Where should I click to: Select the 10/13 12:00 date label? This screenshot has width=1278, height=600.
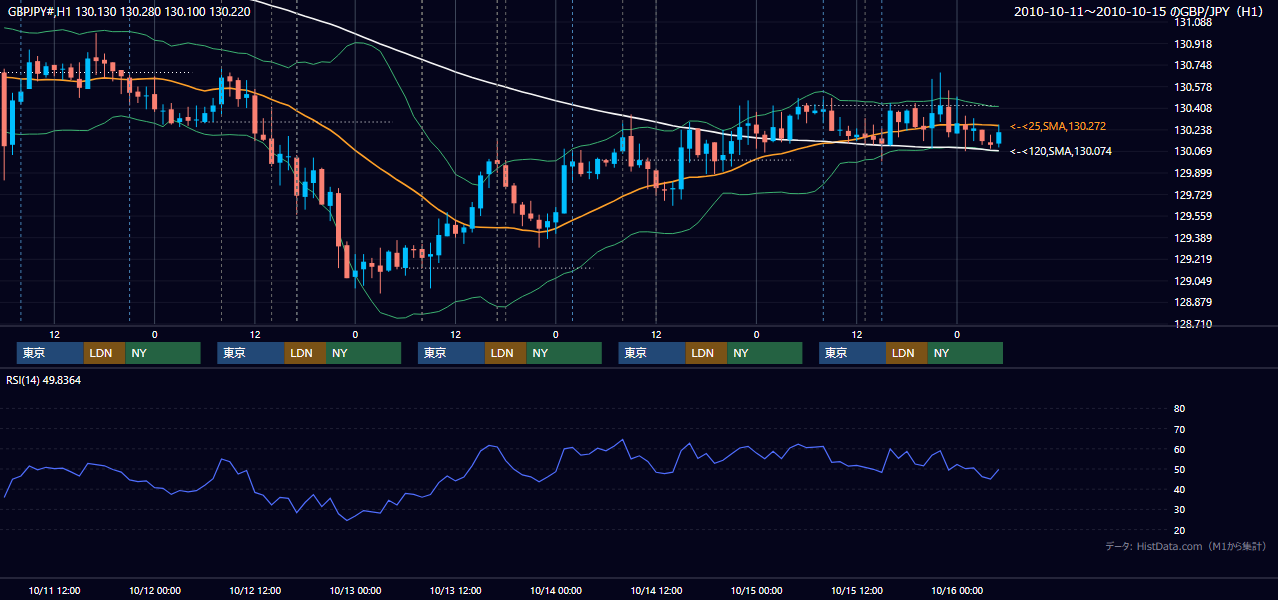(455, 590)
